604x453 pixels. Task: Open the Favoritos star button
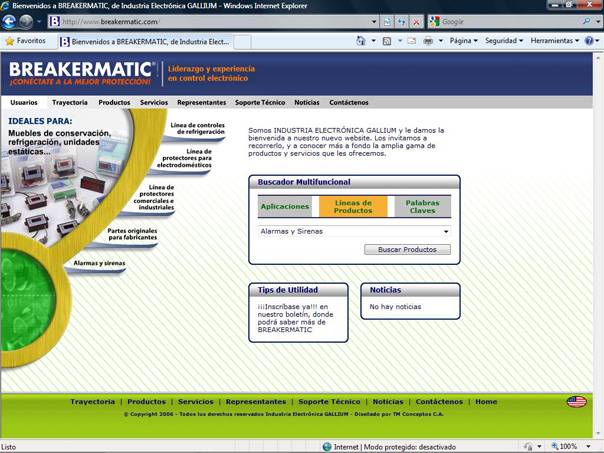pyautogui.click(x=26, y=41)
